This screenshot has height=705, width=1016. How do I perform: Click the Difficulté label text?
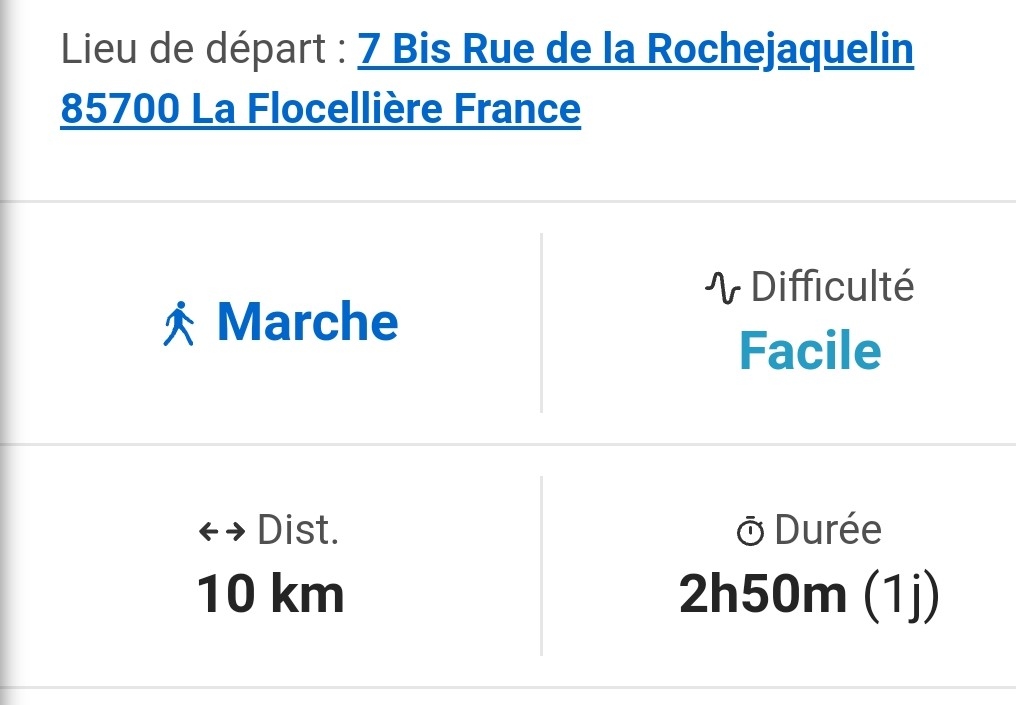click(832, 287)
